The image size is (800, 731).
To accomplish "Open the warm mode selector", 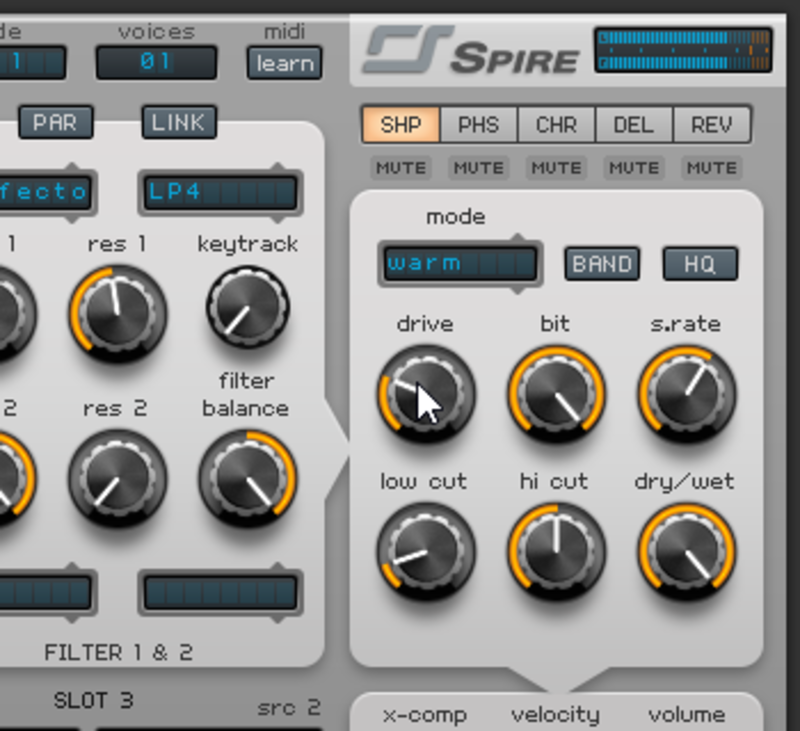I will (460, 264).
